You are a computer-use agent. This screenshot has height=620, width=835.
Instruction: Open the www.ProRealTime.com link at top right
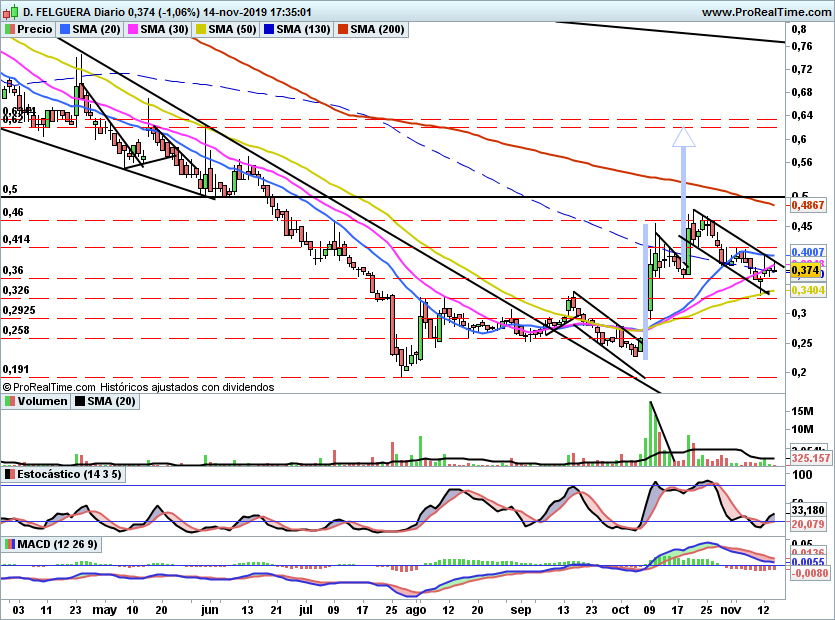tap(765, 12)
